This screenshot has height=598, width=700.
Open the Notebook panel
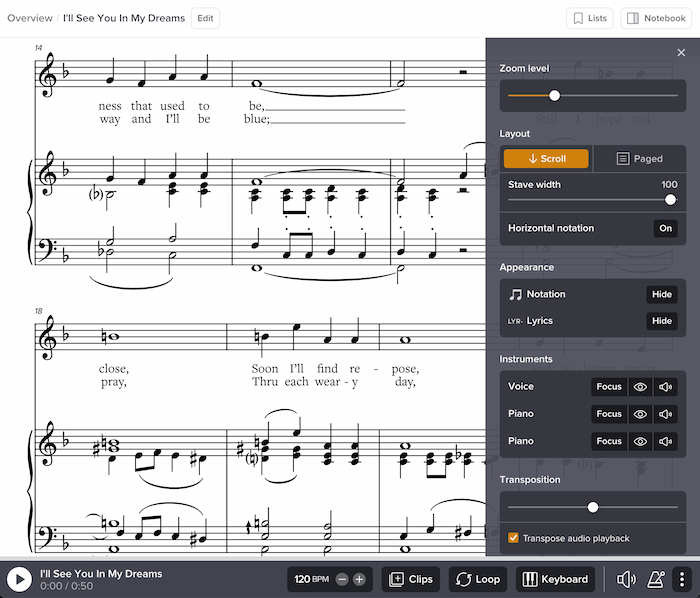point(656,18)
